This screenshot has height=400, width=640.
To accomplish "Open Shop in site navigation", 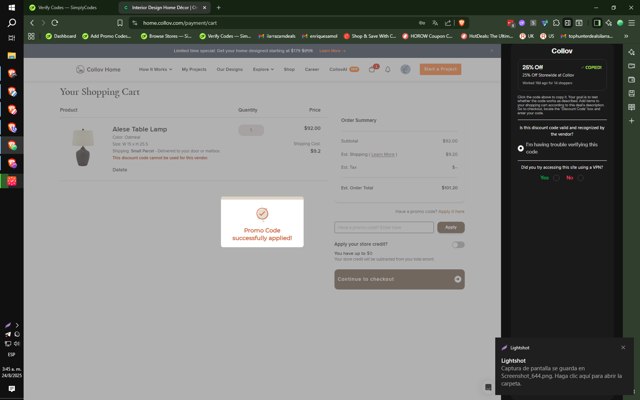I will [x=289, y=69].
